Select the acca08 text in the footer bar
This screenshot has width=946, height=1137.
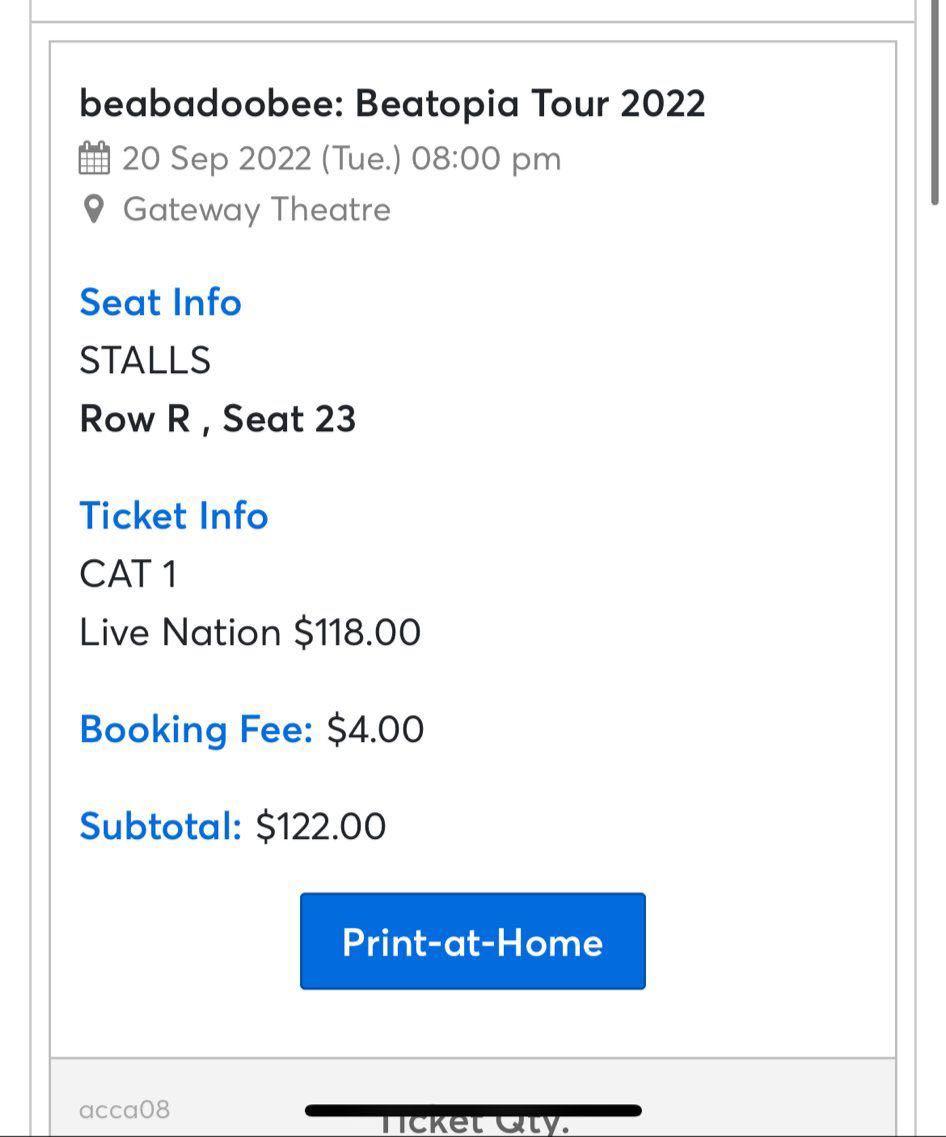click(x=125, y=1109)
